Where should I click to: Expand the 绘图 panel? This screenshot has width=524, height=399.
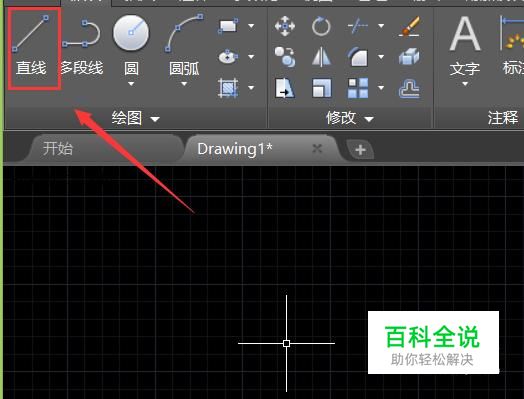136,118
